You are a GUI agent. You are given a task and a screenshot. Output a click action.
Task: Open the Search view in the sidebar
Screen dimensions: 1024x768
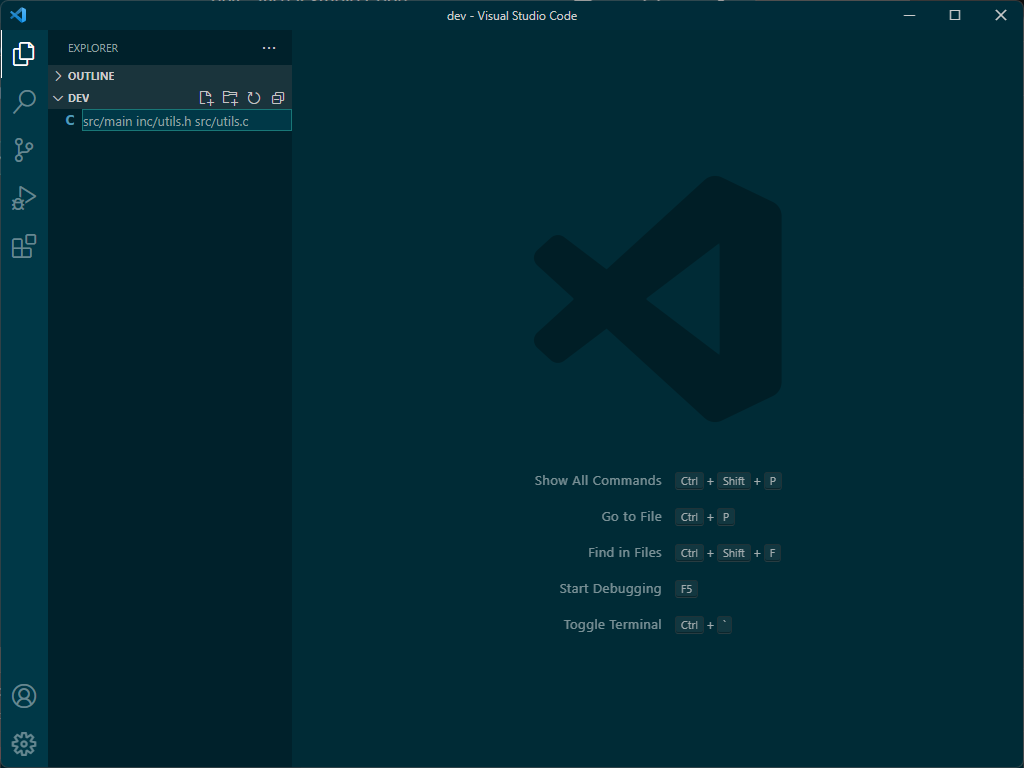coord(23,102)
